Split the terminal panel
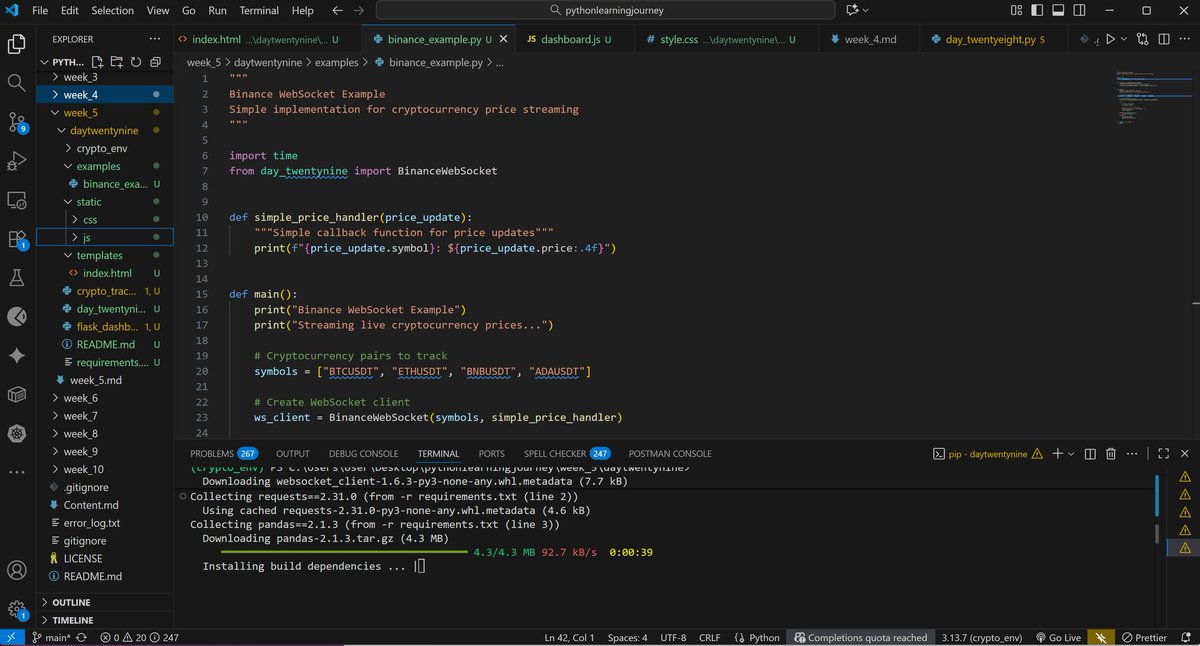1200x646 pixels. pos(1089,453)
